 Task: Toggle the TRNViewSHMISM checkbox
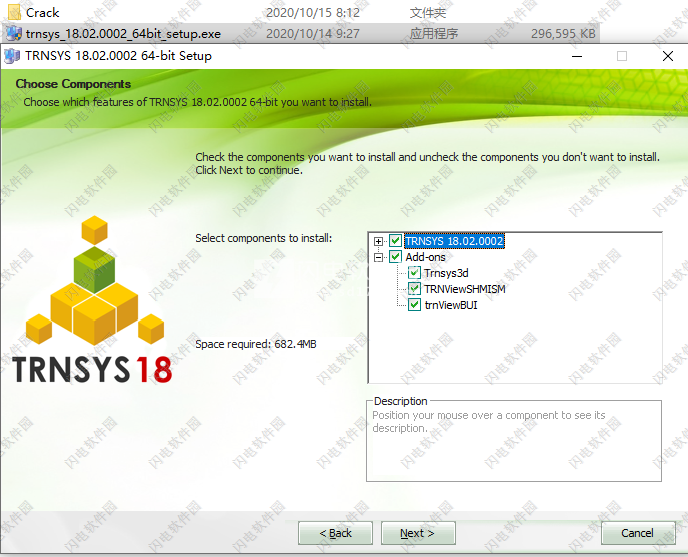coord(414,288)
